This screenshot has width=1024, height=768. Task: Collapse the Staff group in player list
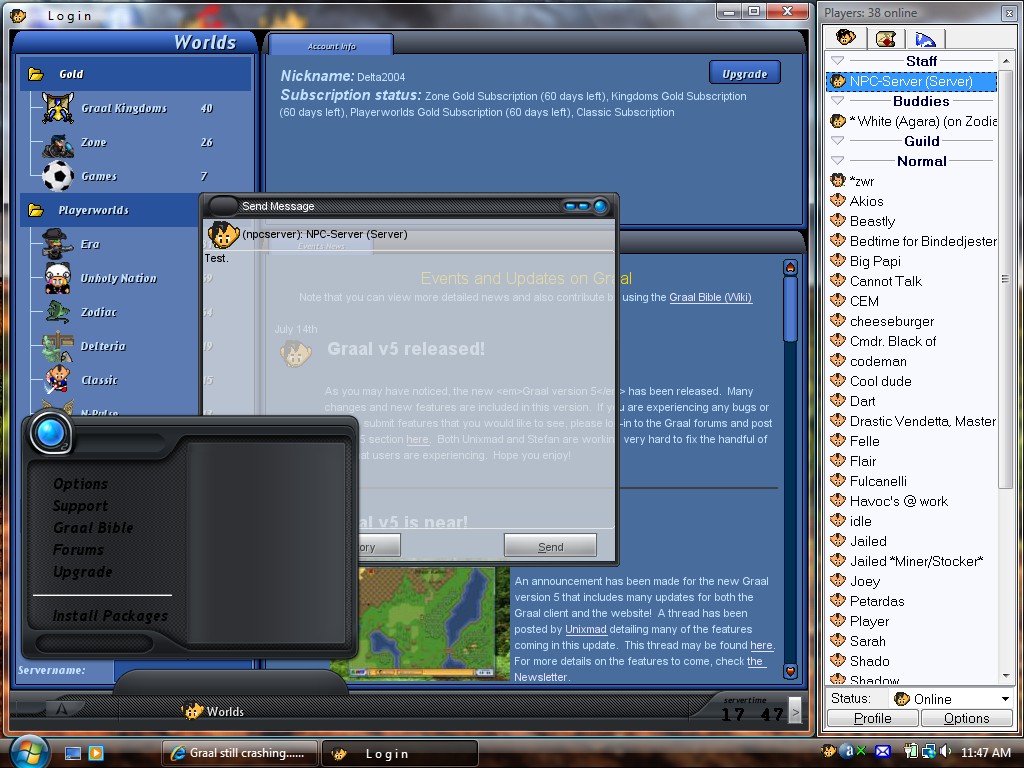coord(838,61)
